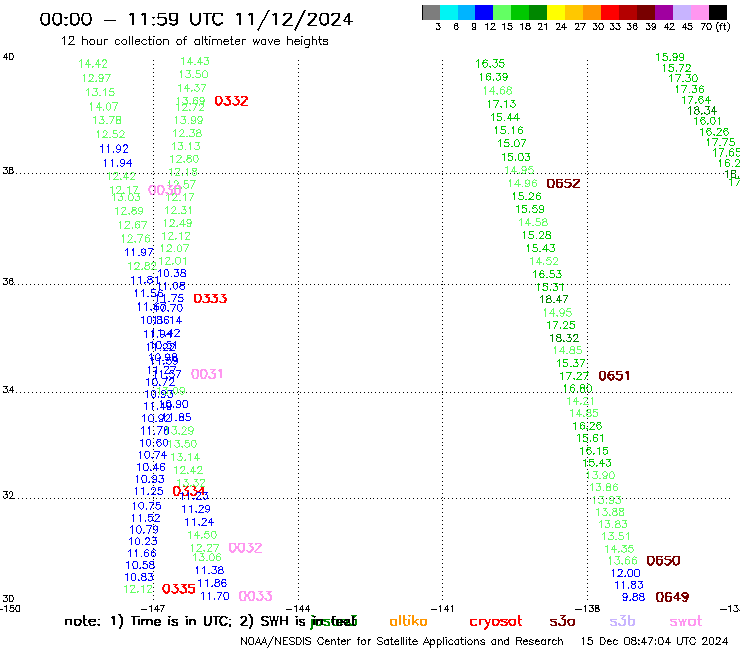This screenshot has height=650, width=740.
Task: Click the purple swatch in the color scale
Action: pyautogui.click(x=664, y=12)
